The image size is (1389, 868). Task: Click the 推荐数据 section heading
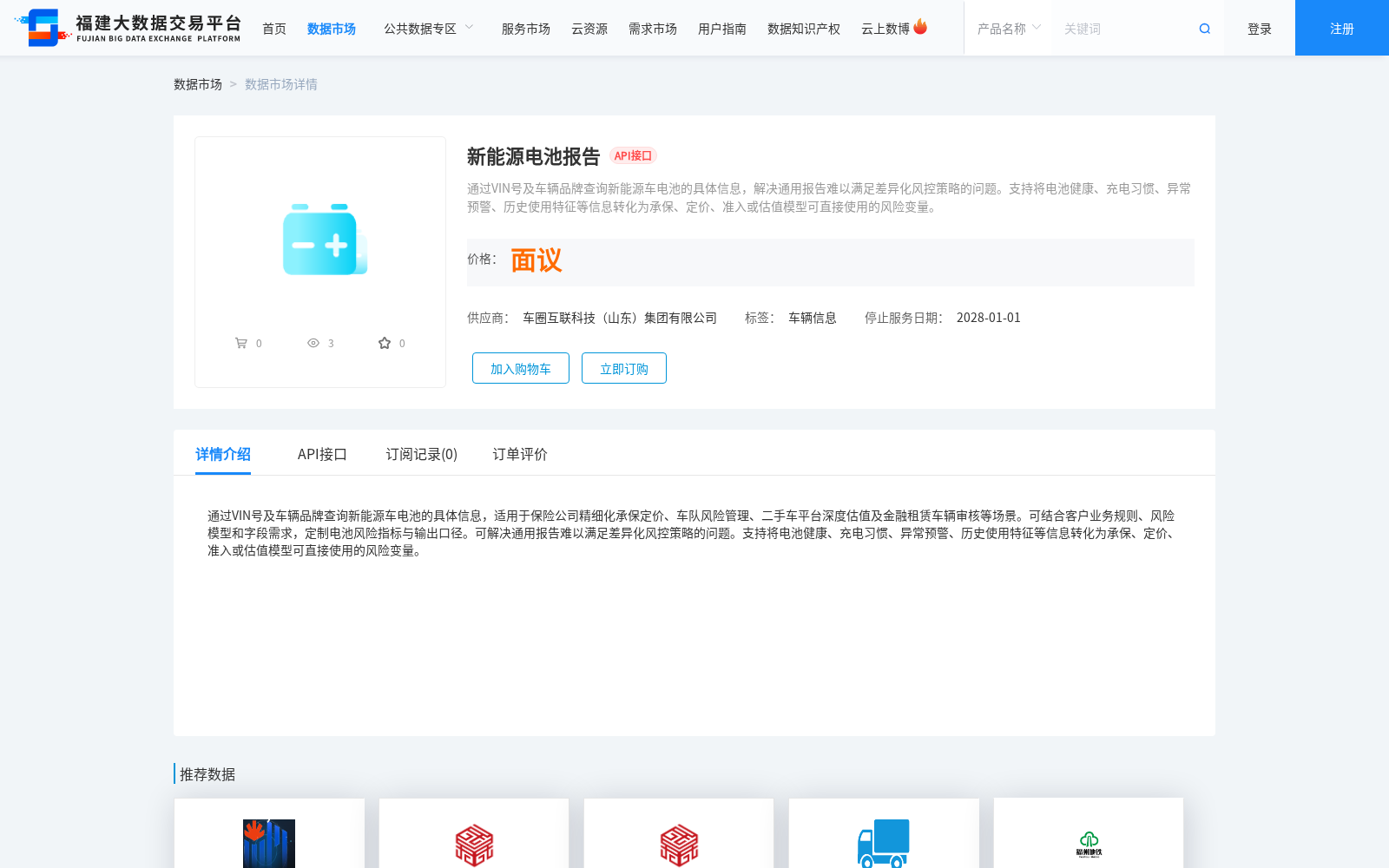pos(207,774)
